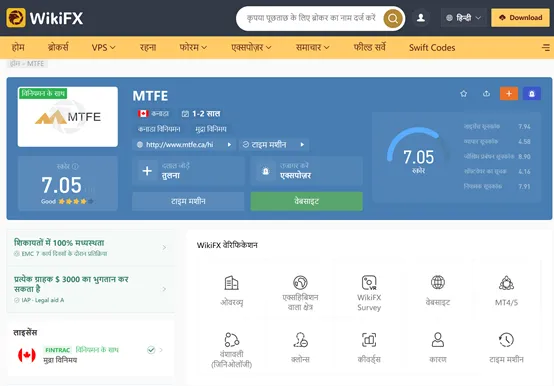Click the WikiFX logo
Image resolution: width=554 pixels, height=386 pixels.
tap(45, 18)
